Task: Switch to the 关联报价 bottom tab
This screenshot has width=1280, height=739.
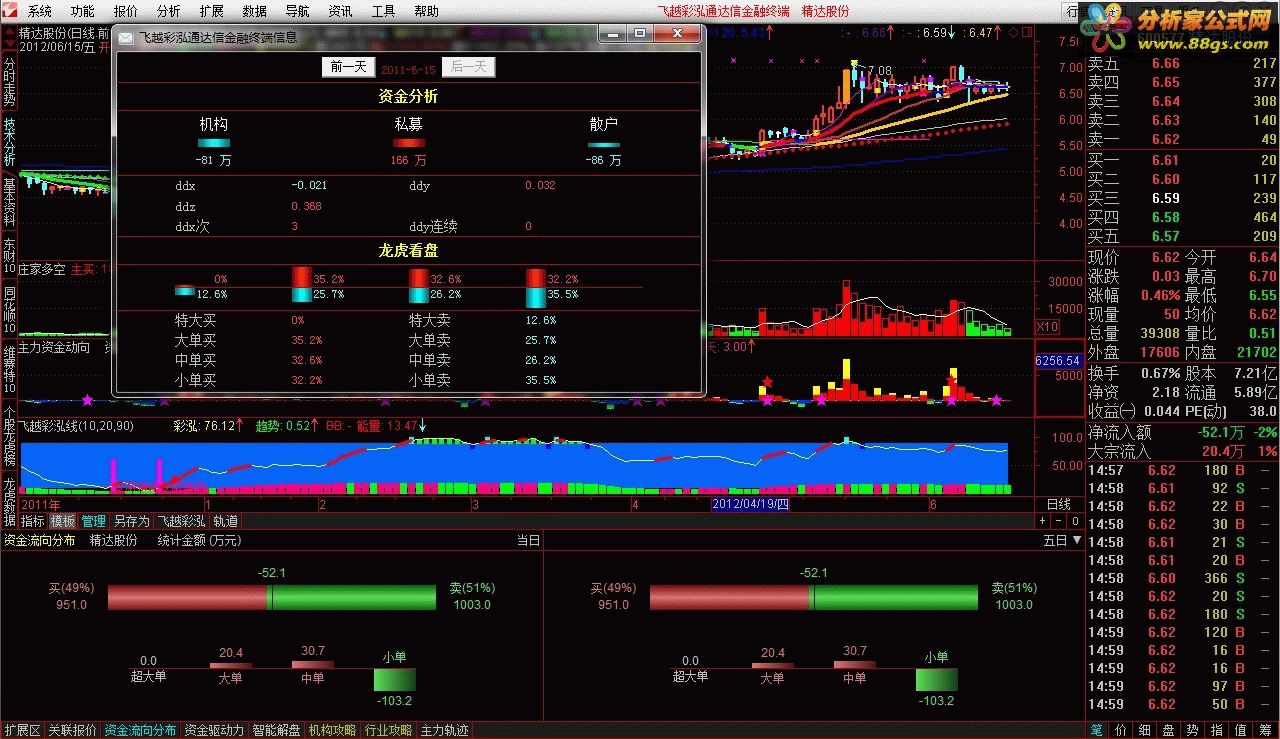Action: [x=73, y=730]
